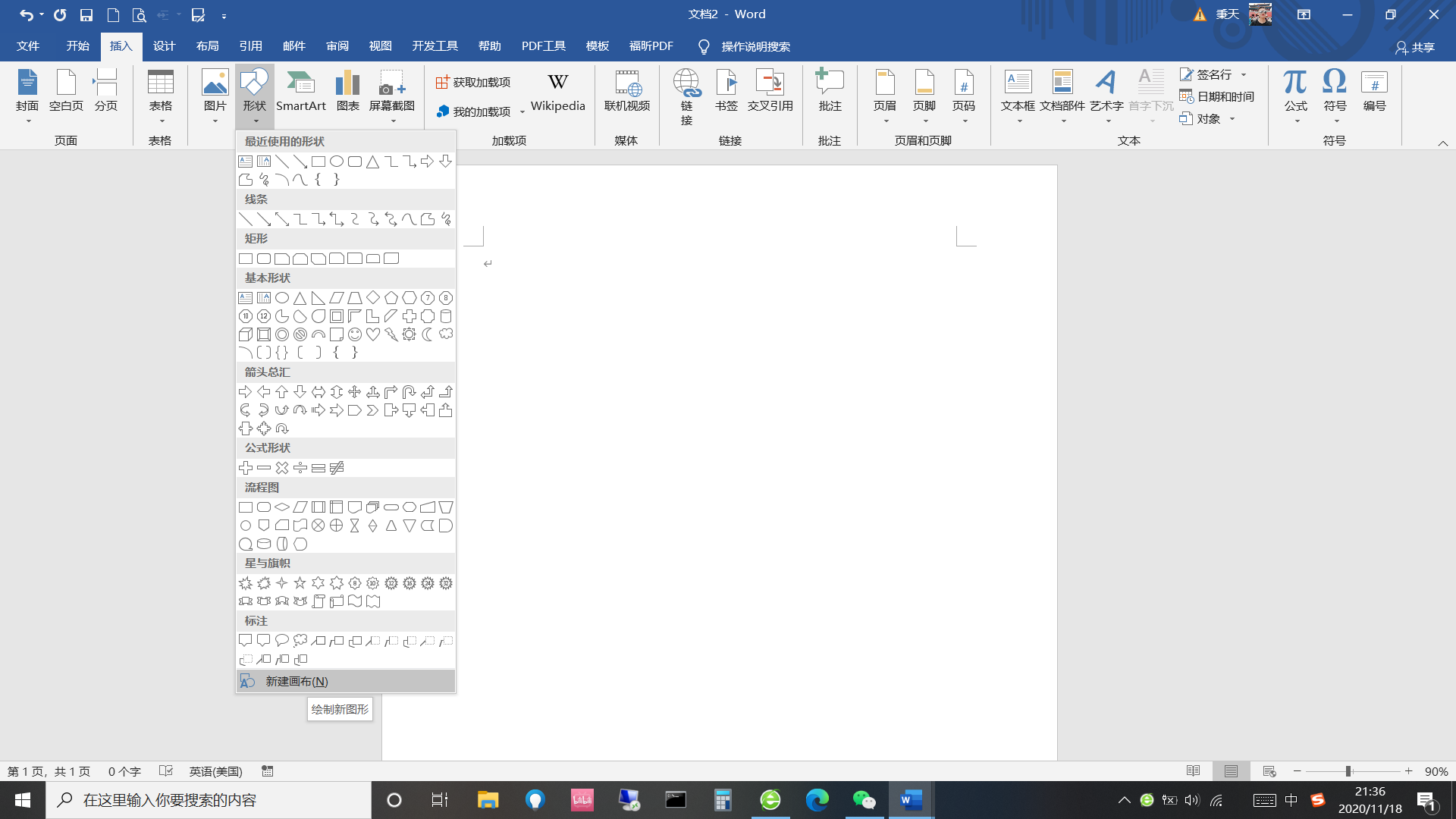Viewport: 1456px width, 819px height.
Task: Insert Online Video (联机视频)
Action: [627, 91]
